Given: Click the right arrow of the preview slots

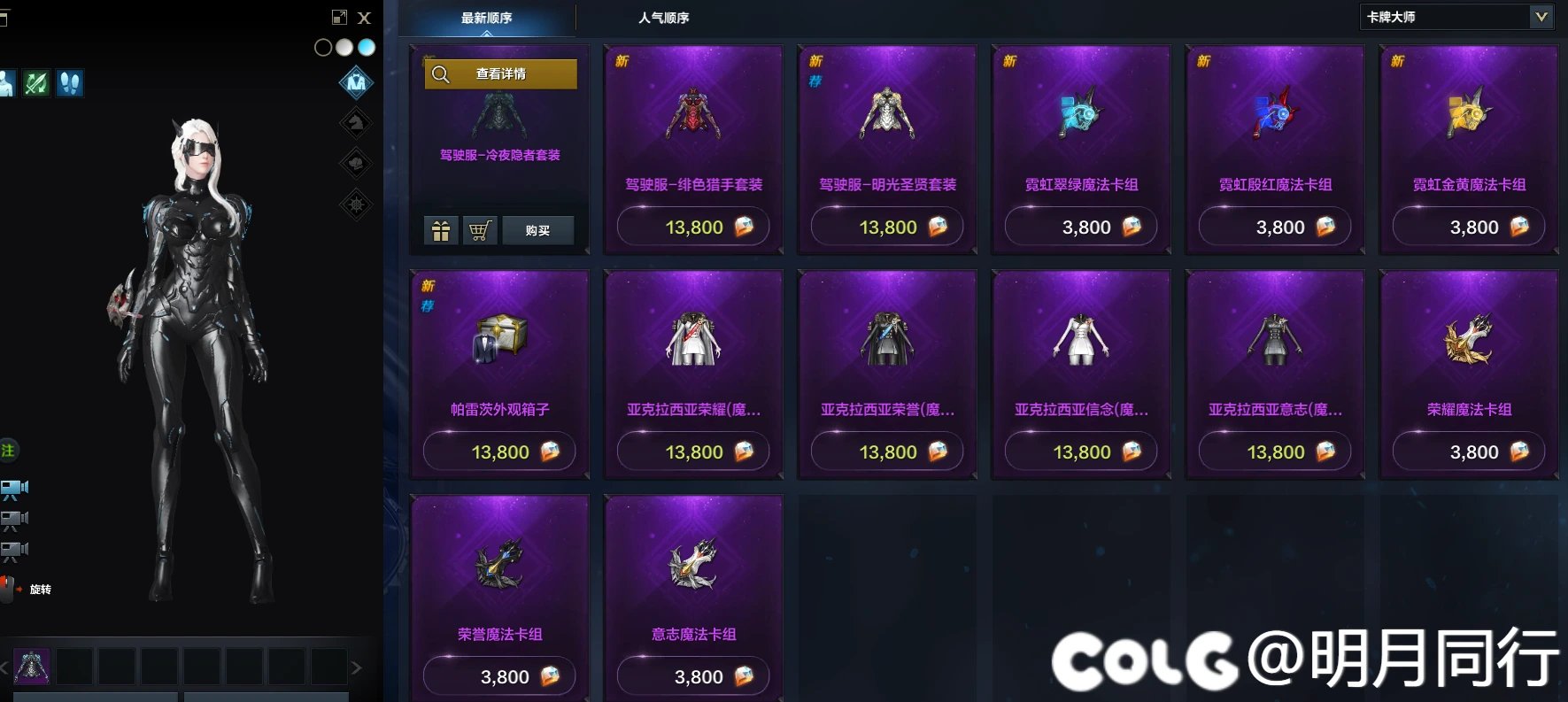Looking at the screenshot, I should coord(357,667).
